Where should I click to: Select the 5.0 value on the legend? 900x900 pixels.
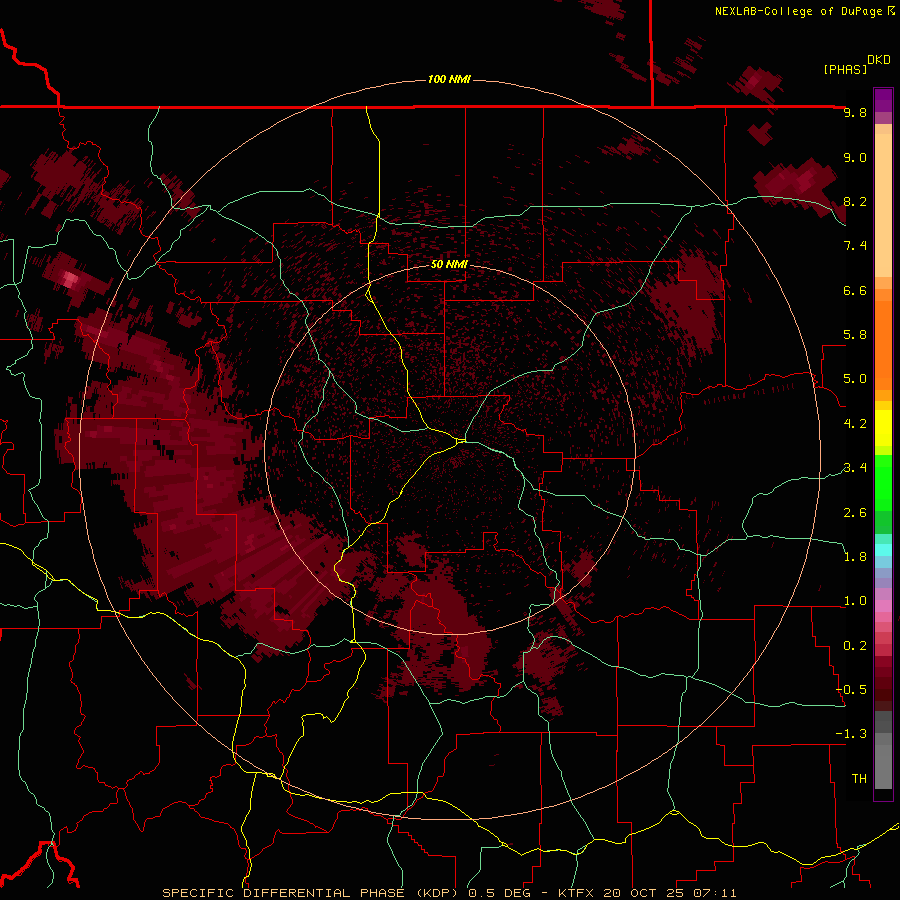click(x=855, y=379)
